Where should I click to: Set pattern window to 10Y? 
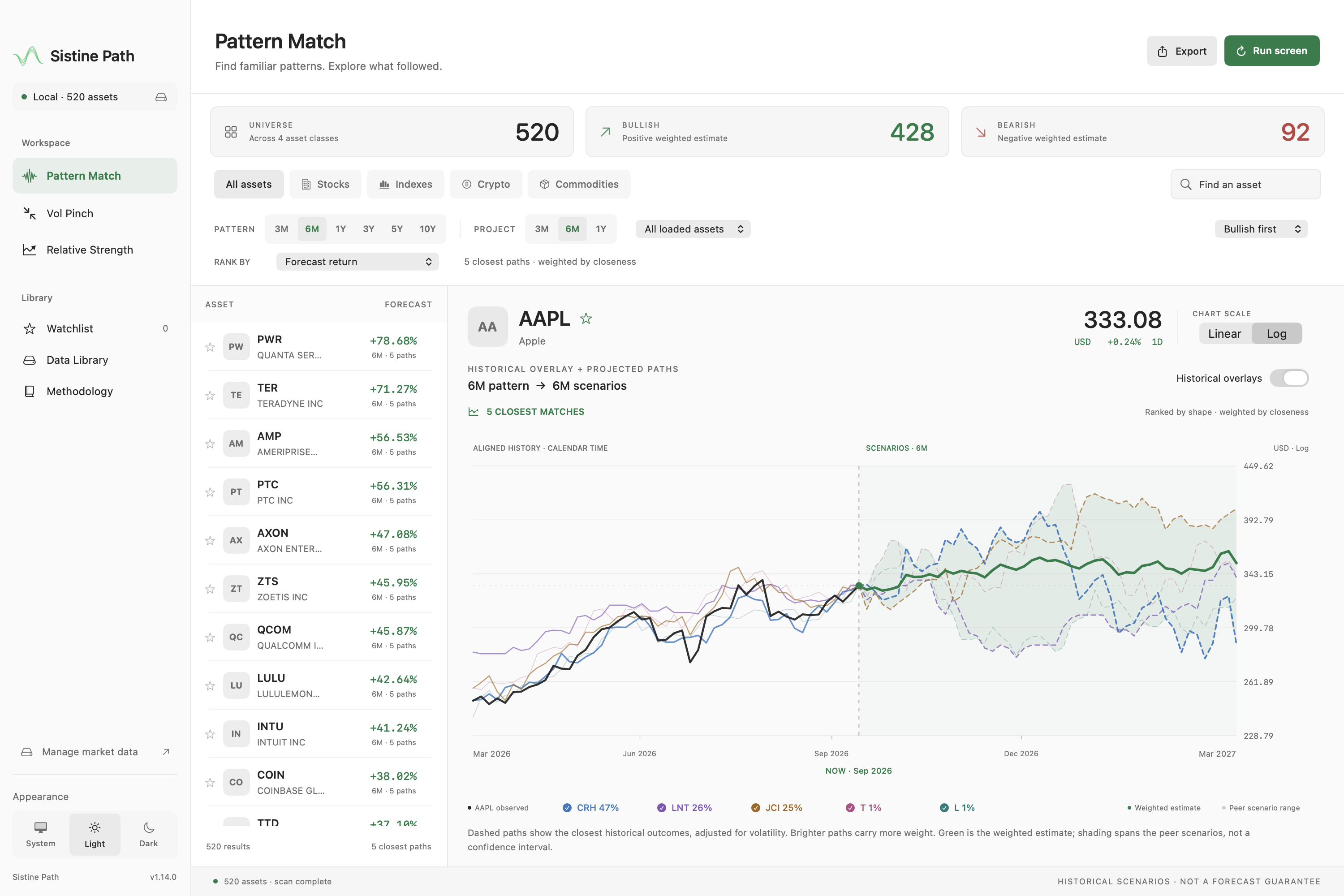(427, 229)
